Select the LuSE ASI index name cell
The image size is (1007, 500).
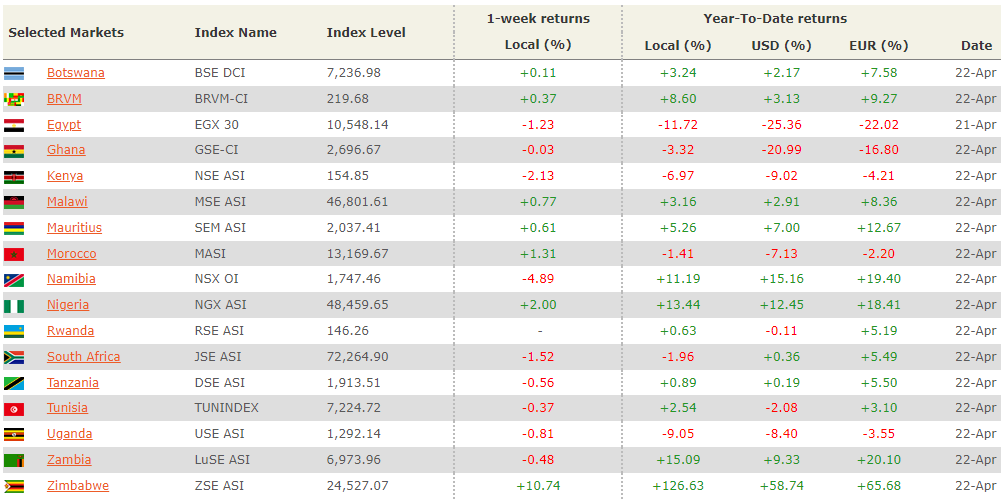pyautogui.click(x=222, y=460)
